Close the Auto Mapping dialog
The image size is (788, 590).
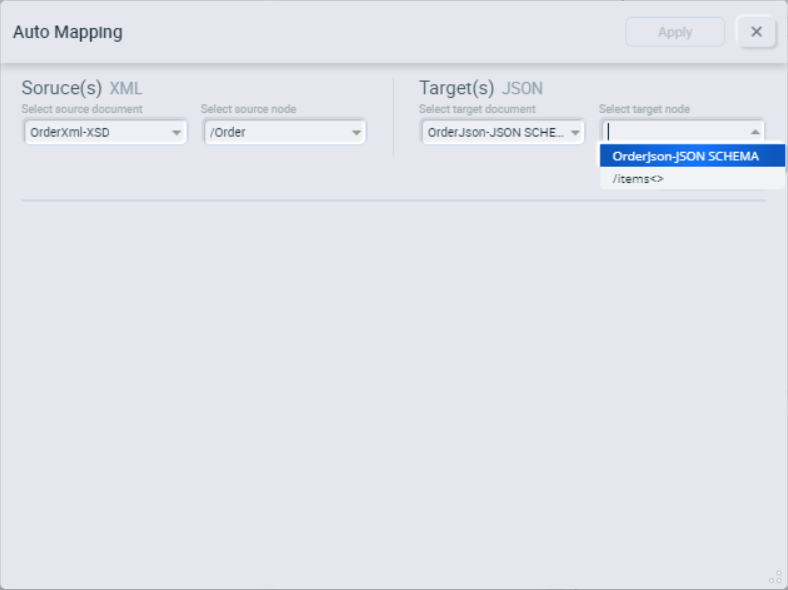[x=756, y=32]
